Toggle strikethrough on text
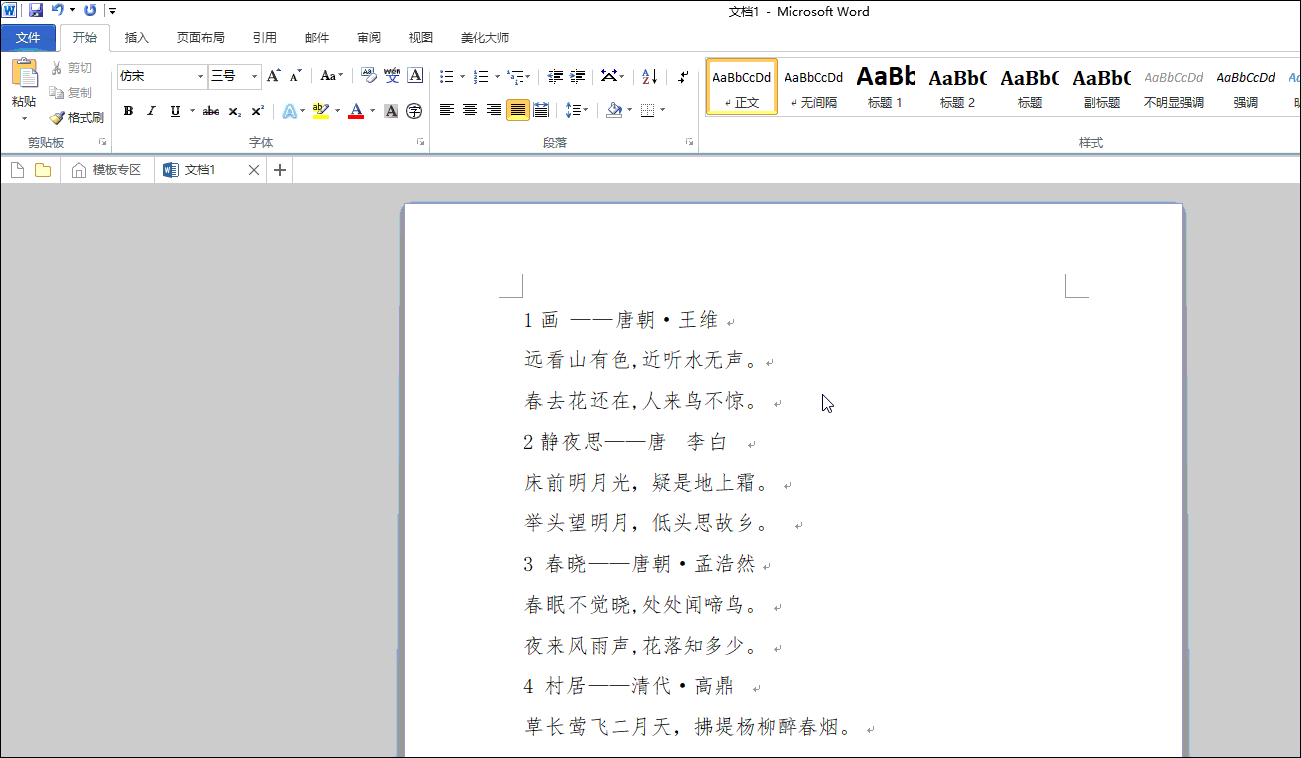1301x758 pixels. pyautogui.click(x=210, y=110)
